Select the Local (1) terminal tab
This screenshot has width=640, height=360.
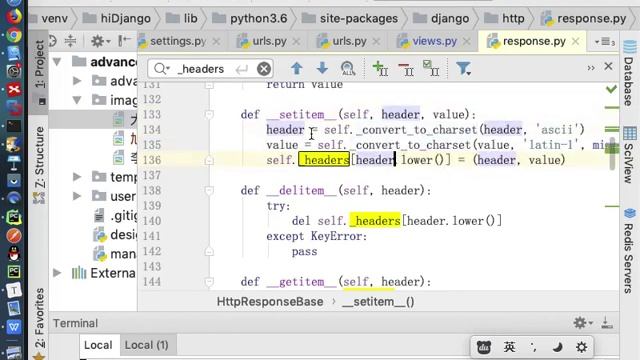click(147, 345)
